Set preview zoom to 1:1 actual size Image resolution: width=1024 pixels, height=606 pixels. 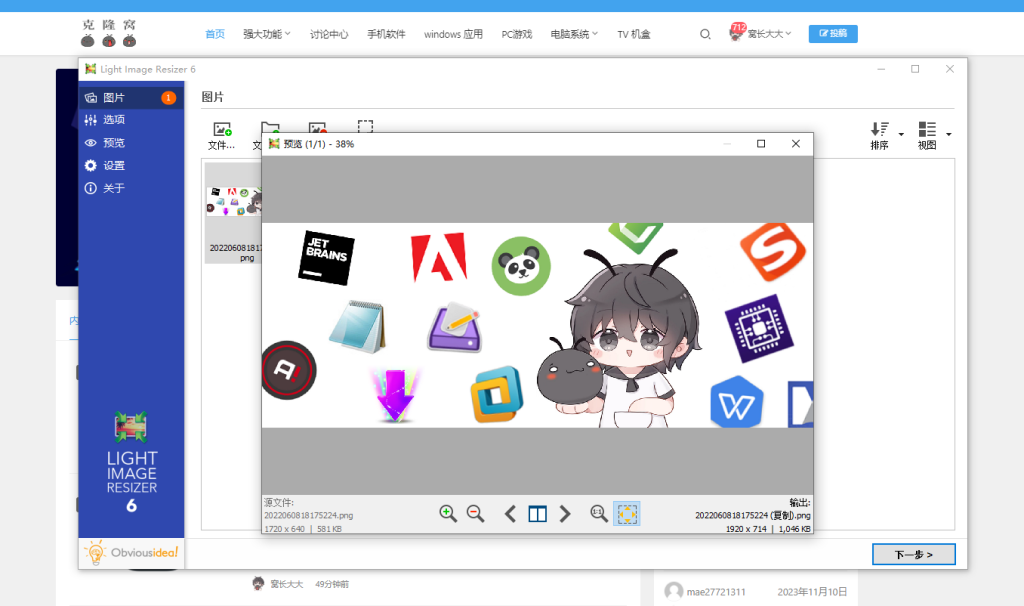pos(599,513)
